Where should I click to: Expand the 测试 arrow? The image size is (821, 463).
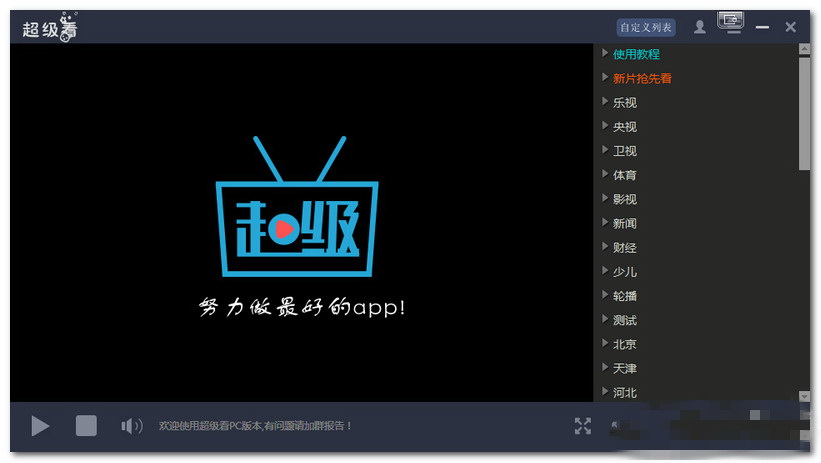(x=605, y=319)
